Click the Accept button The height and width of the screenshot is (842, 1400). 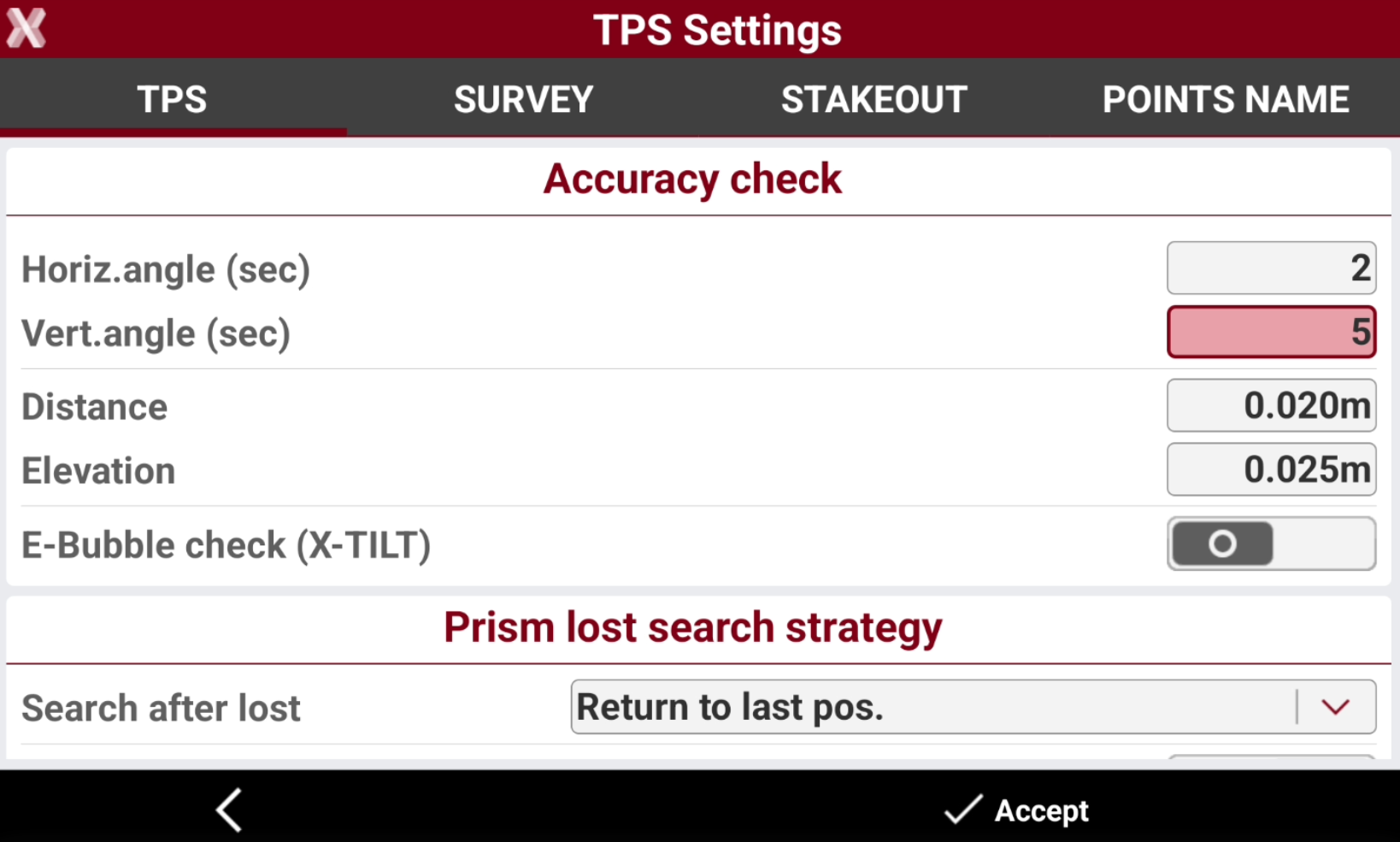pyautogui.click(x=1016, y=810)
